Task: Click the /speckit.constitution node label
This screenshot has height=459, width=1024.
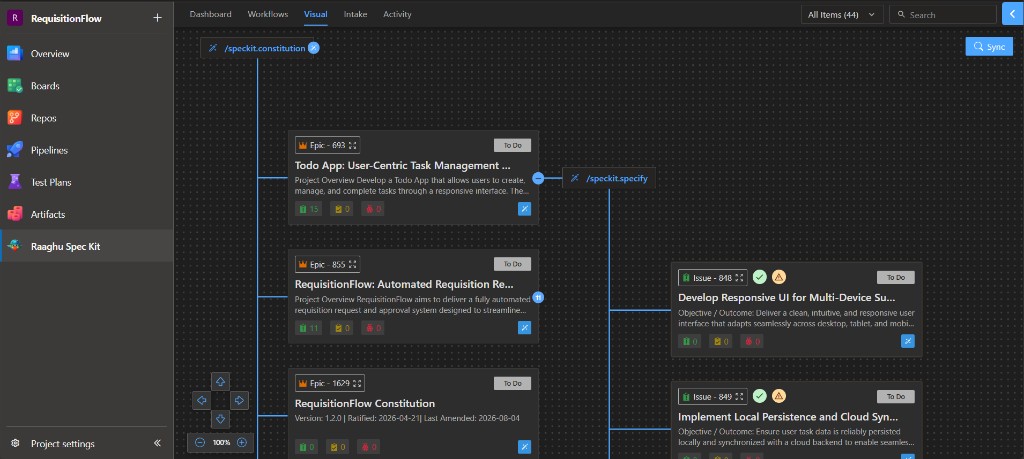Action: tap(264, 48)
